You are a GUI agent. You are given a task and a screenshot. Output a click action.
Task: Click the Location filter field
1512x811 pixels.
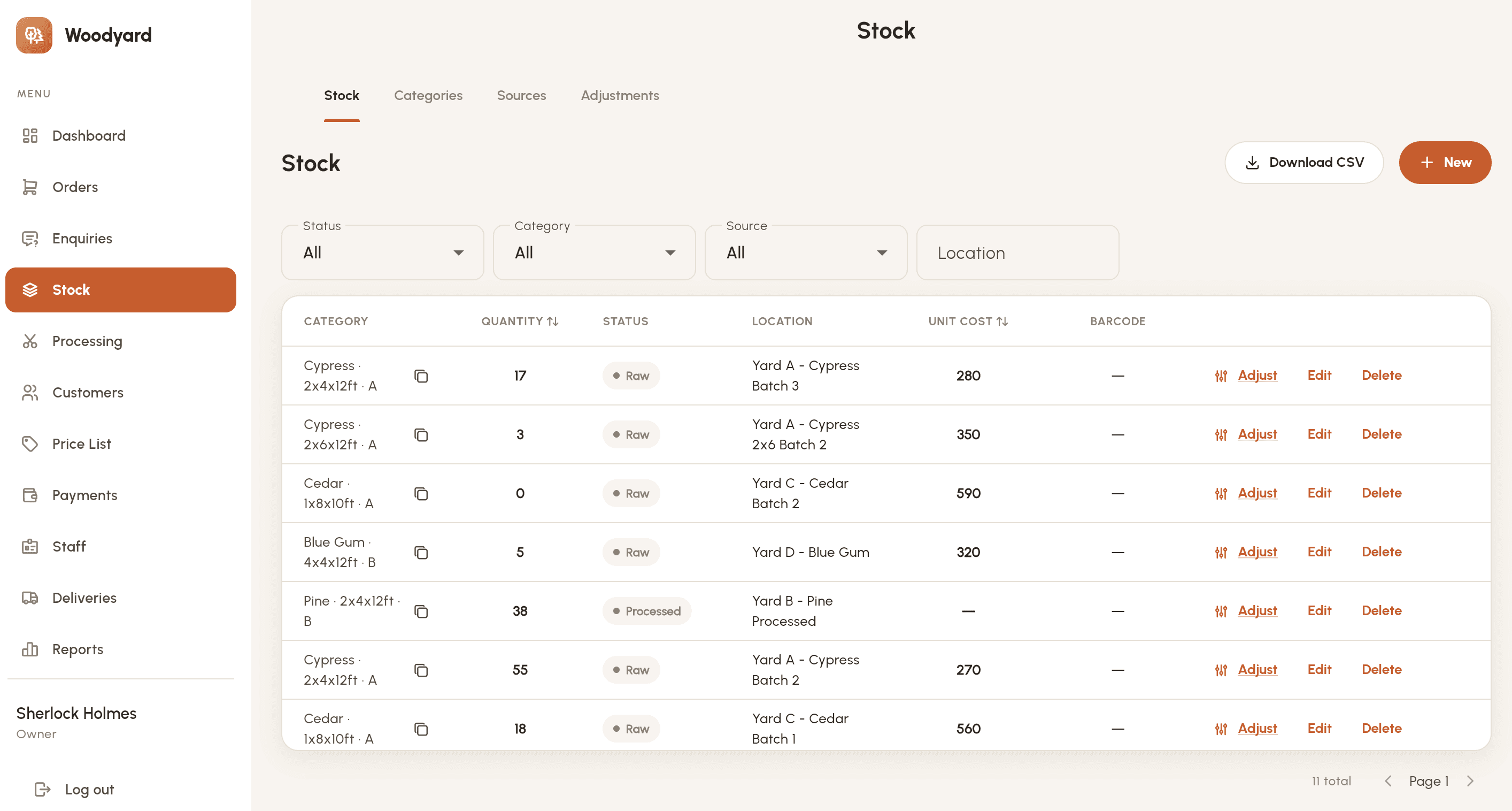pos(1017,253)
